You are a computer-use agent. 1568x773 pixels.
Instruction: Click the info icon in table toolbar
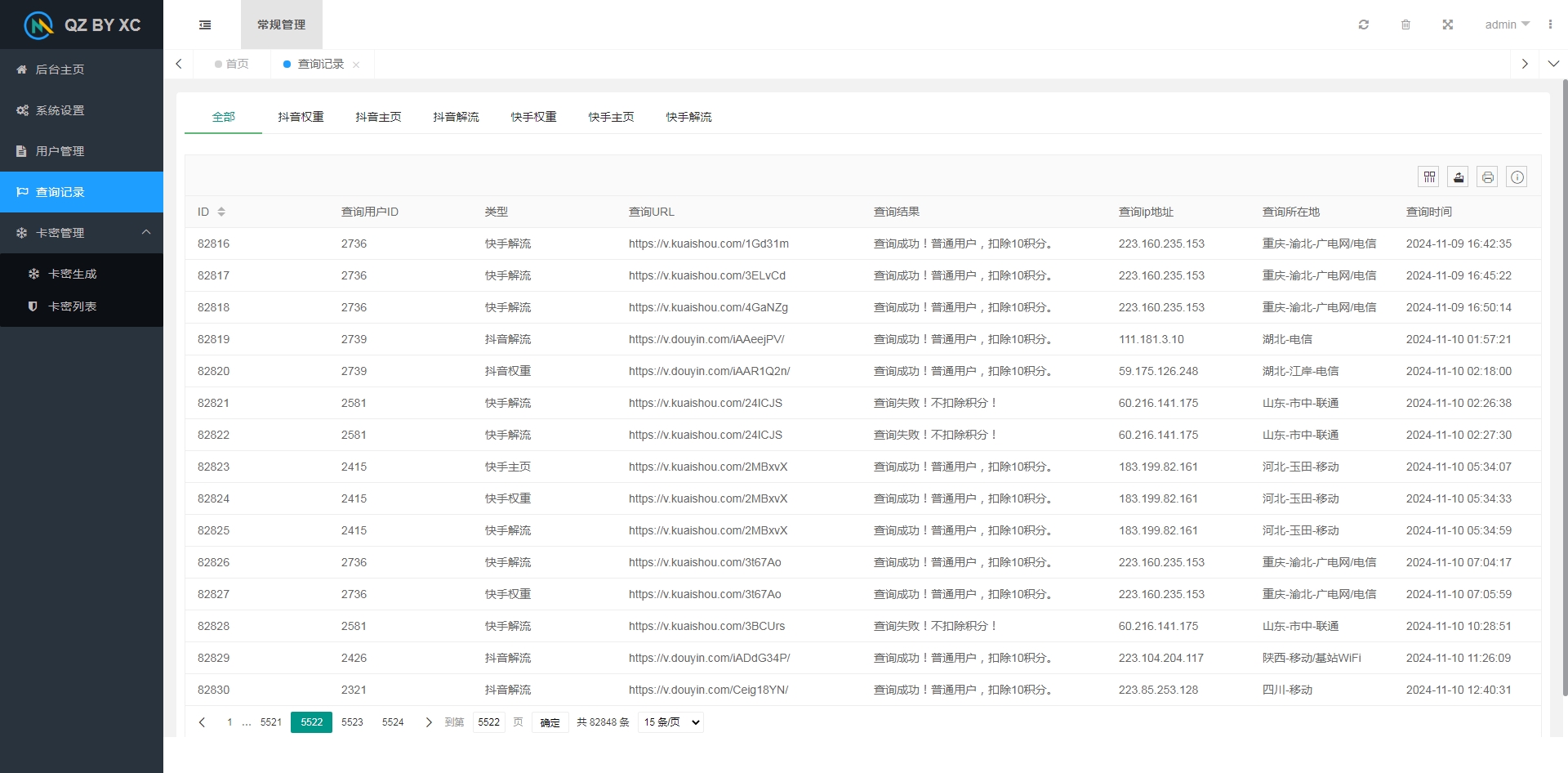1517,177
